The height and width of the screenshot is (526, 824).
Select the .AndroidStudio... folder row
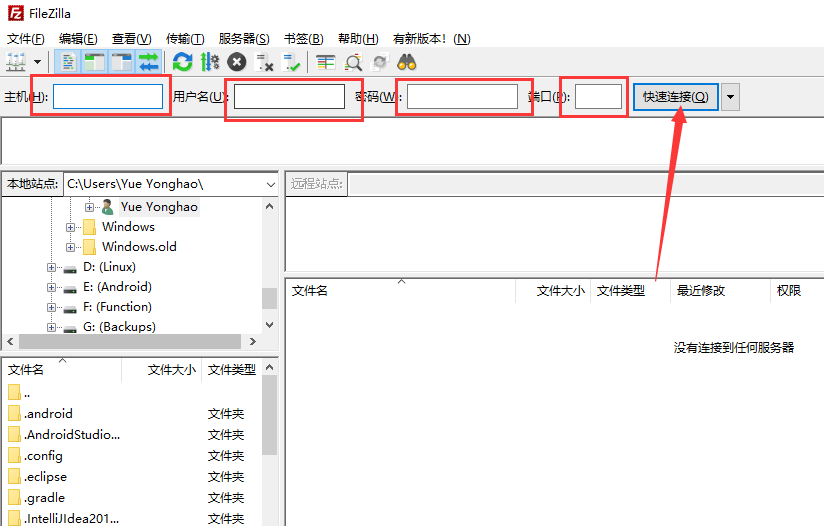click(x=132, y=435)
